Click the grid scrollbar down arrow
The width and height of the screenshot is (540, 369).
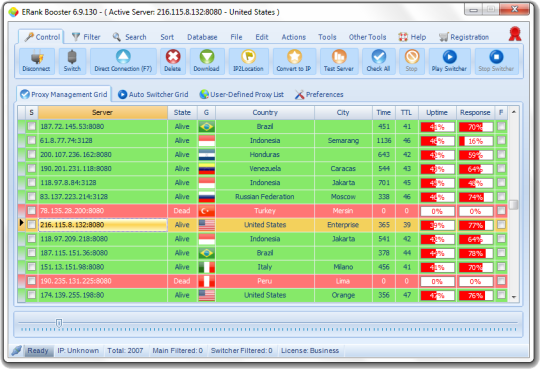click(x=513, y=297)
